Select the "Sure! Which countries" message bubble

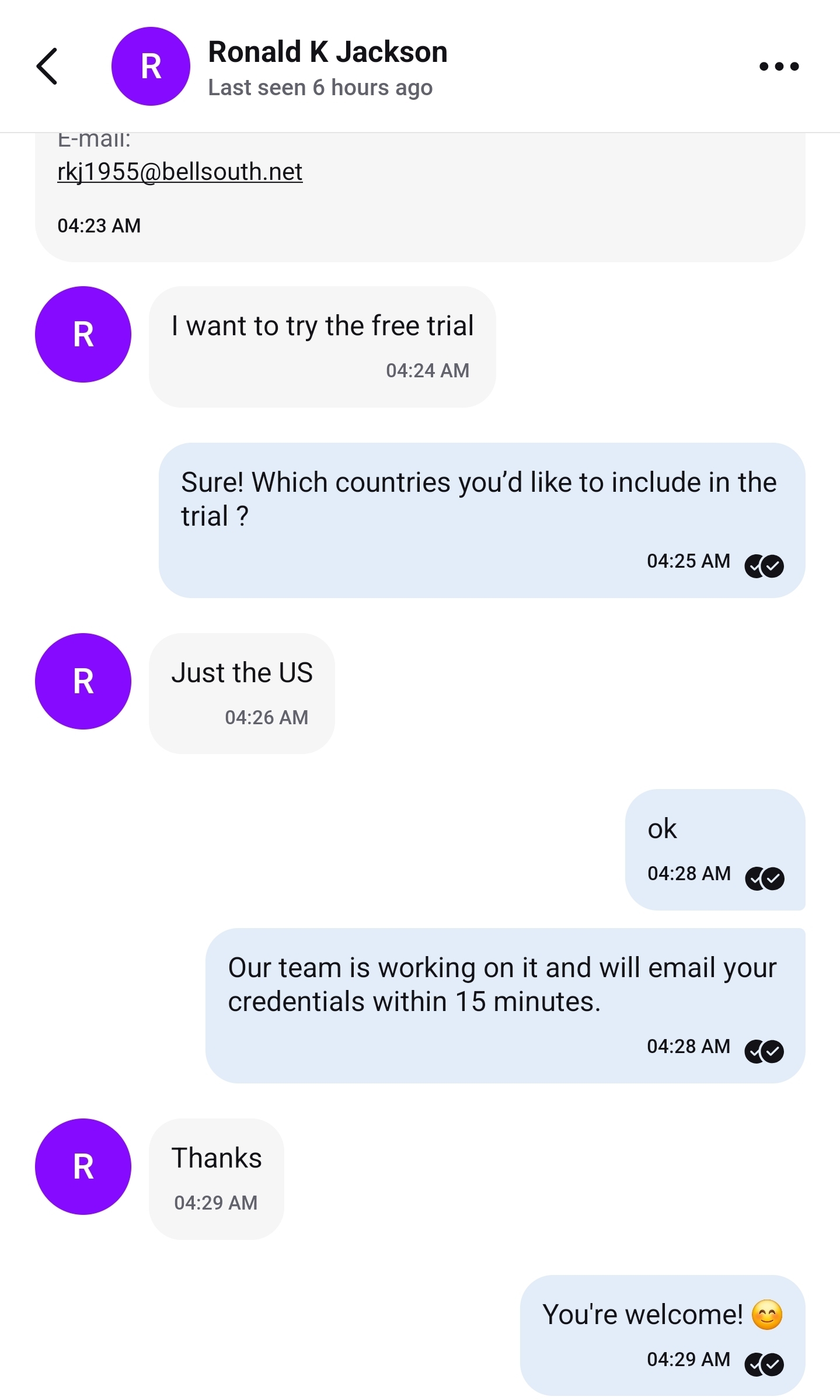click(482, 520)
